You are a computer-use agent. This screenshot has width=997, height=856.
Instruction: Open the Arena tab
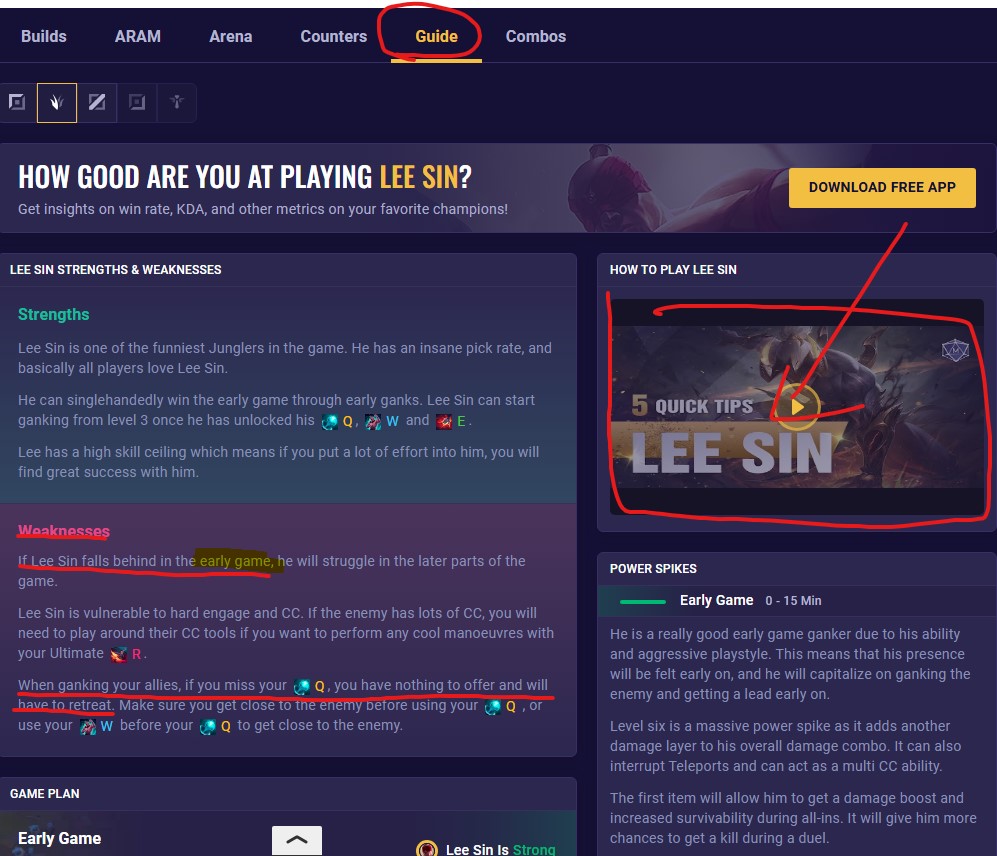pyautogui.click(x=230, y=36)
